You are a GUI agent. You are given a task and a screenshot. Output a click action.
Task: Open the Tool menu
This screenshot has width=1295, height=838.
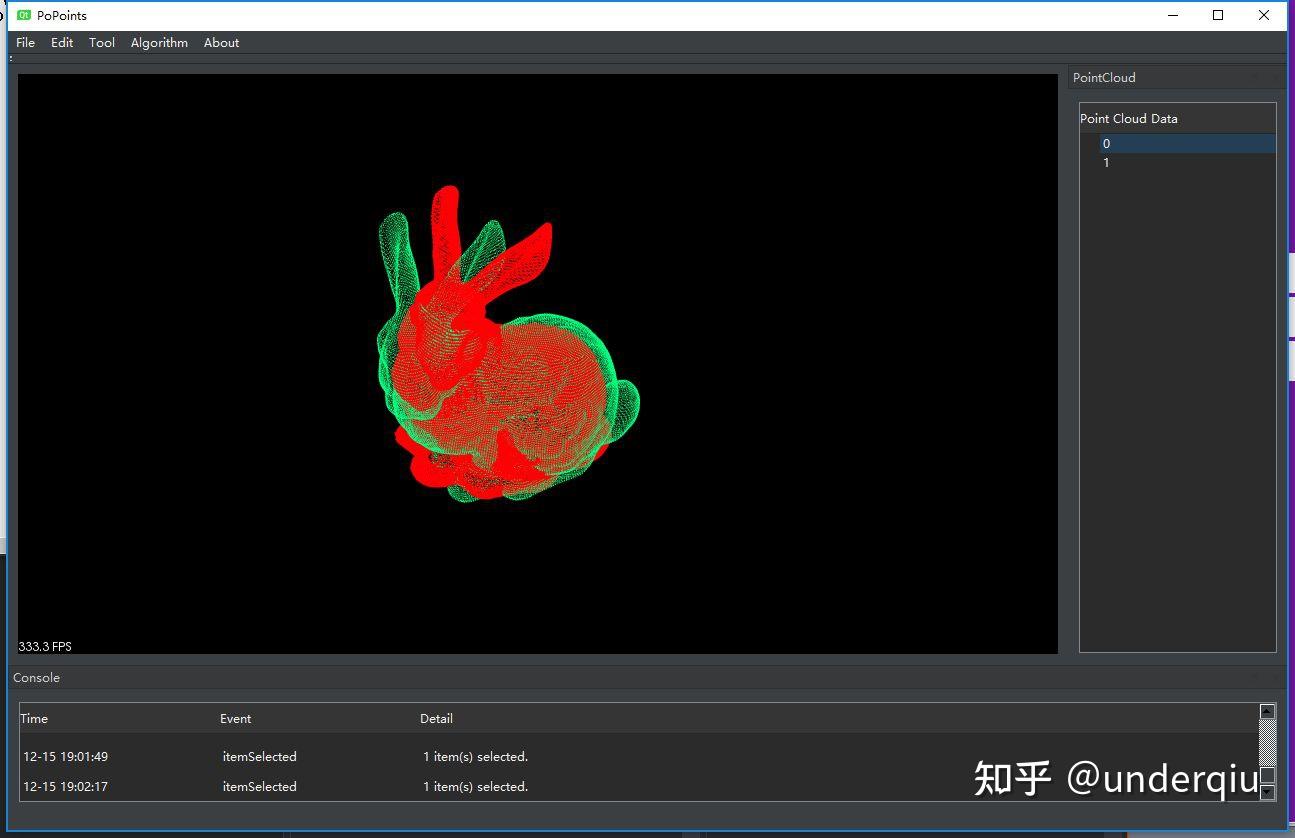click(x=102, y=43)
